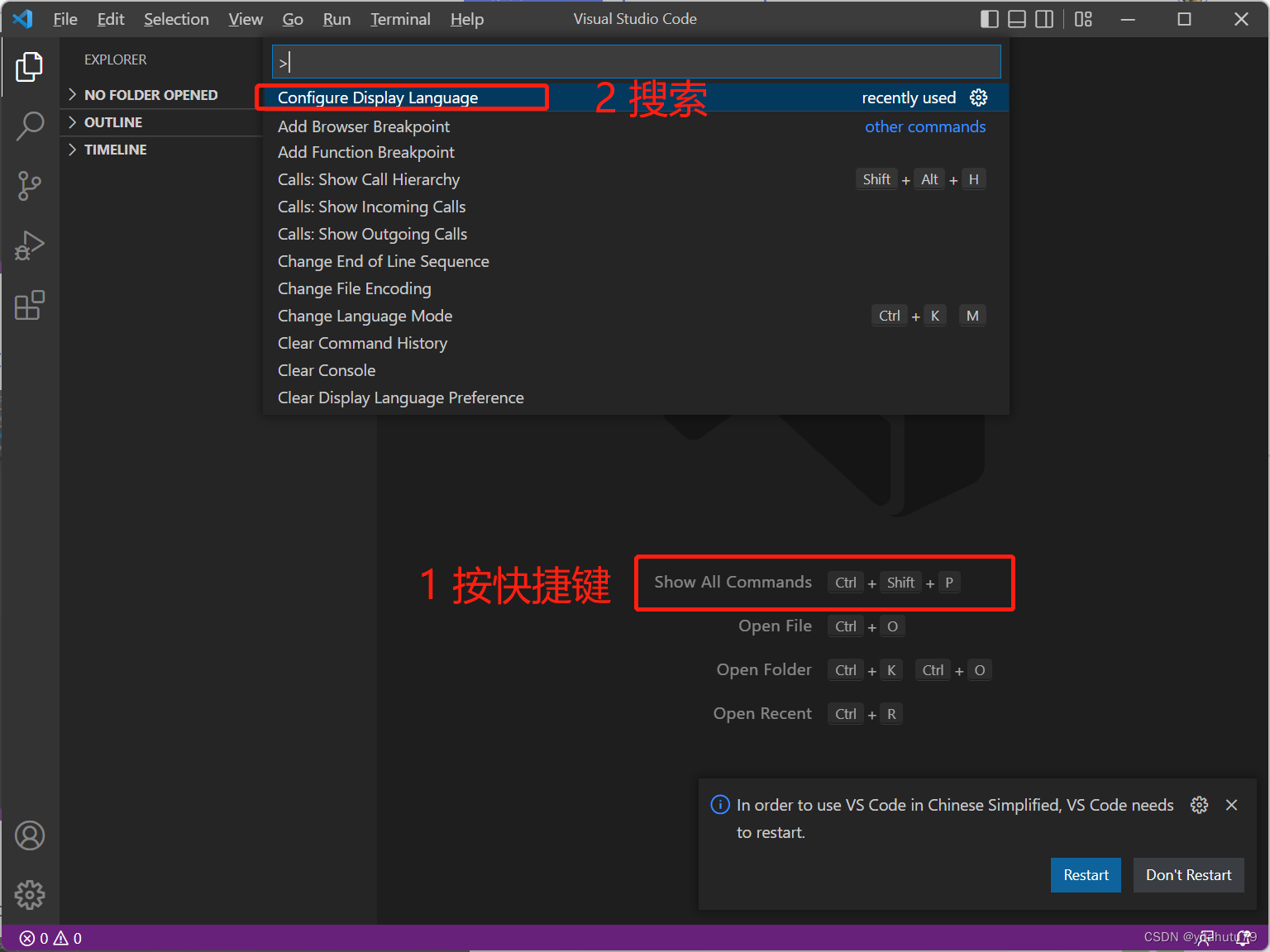1270x952 pixels.
Task: Open the Terminal menu
Action: tap(400, 19)
